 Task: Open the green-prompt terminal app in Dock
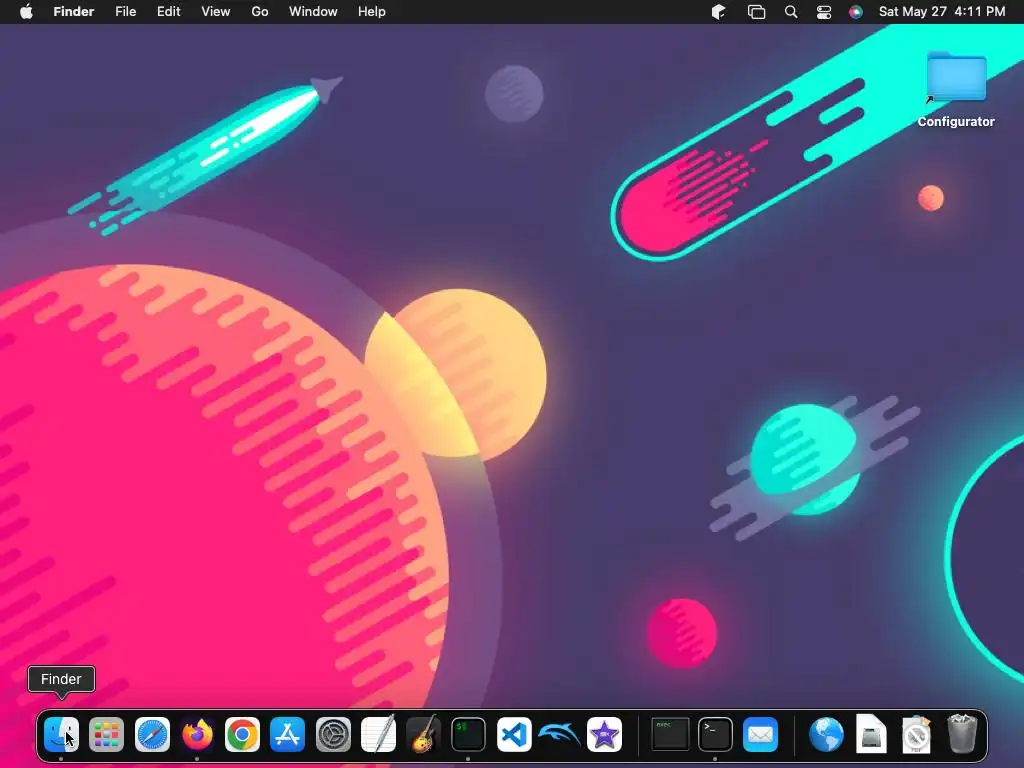pos(468,735)
